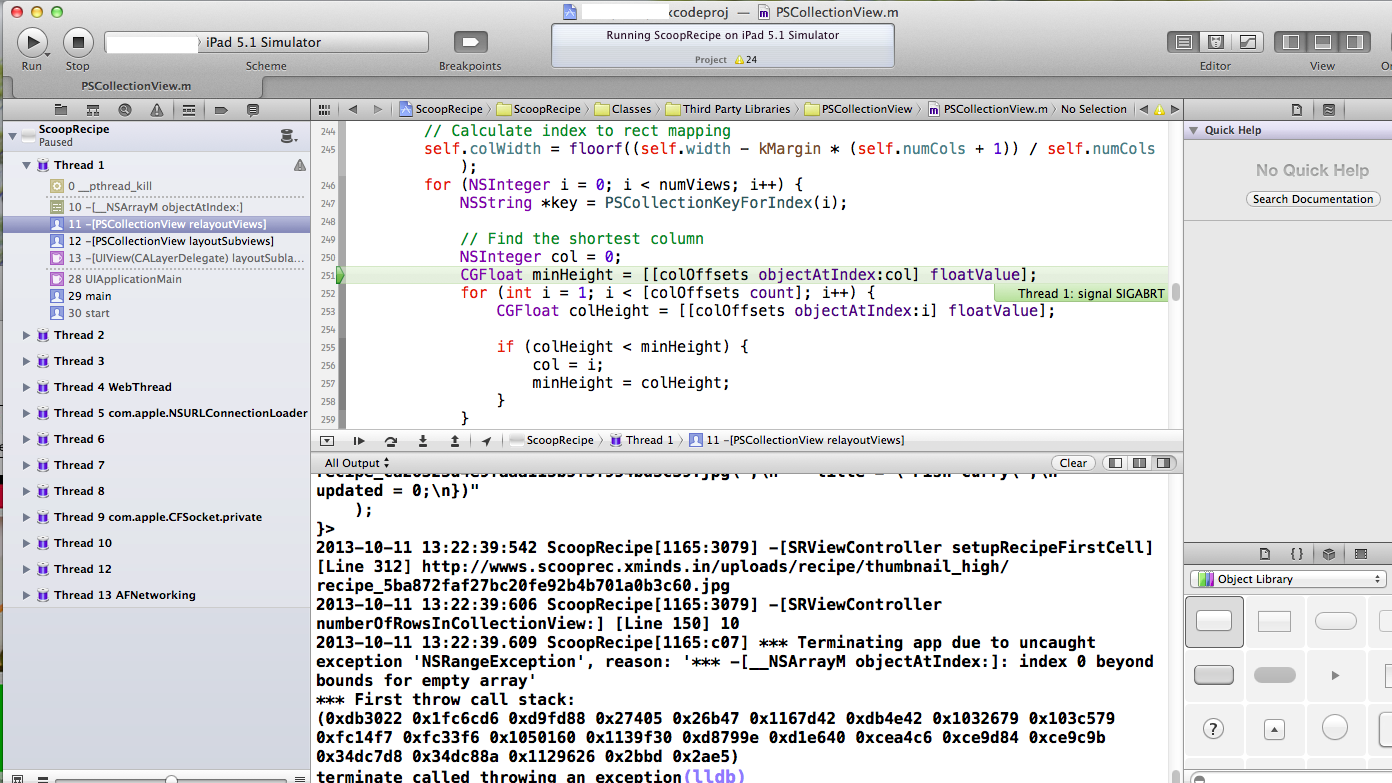Click the Search Documentation button
This screenshot has height=783, width=1392.
[x=1313, y=199]
